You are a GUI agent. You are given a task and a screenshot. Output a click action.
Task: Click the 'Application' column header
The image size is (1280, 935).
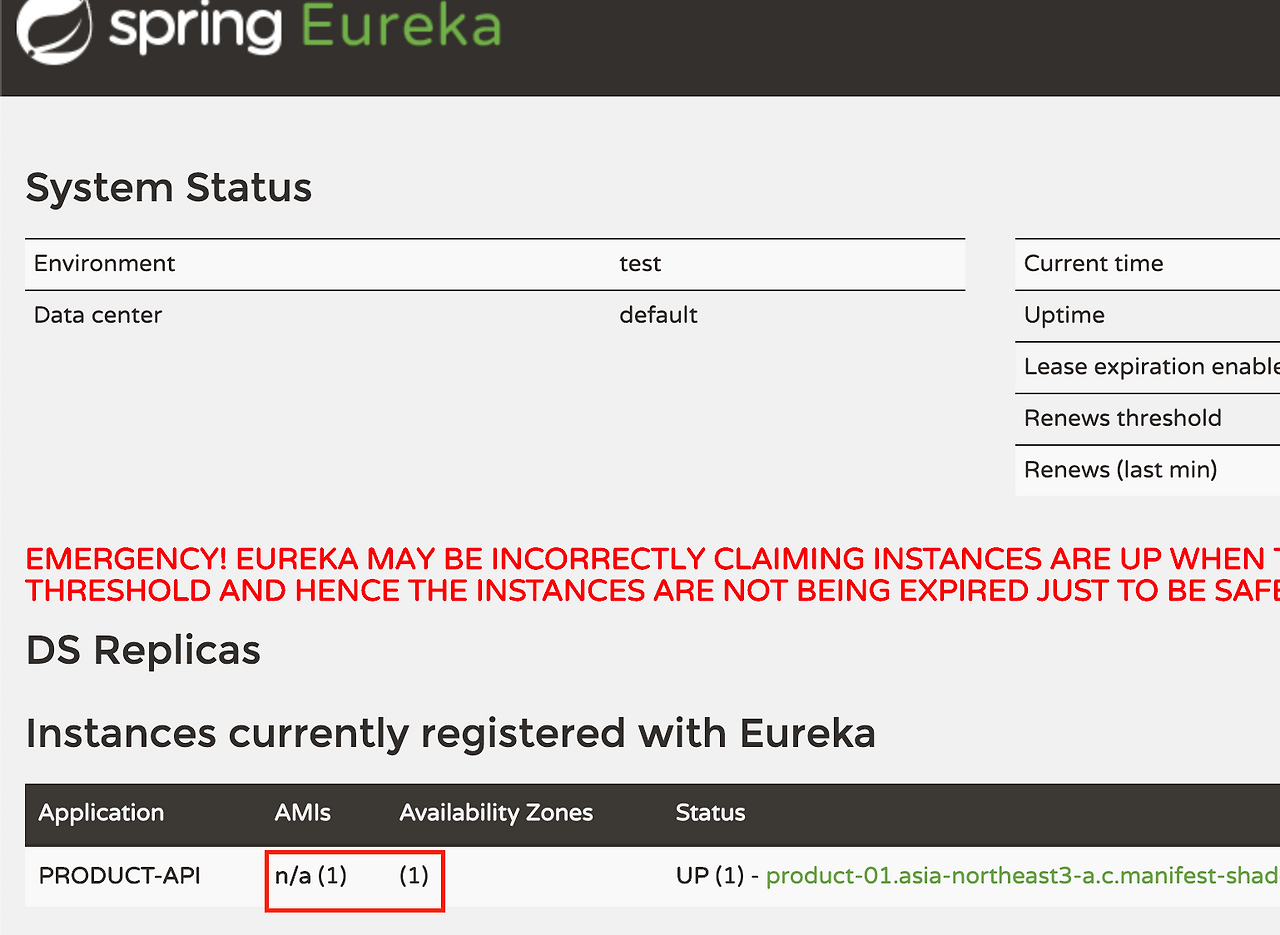[x=101, y=813]
